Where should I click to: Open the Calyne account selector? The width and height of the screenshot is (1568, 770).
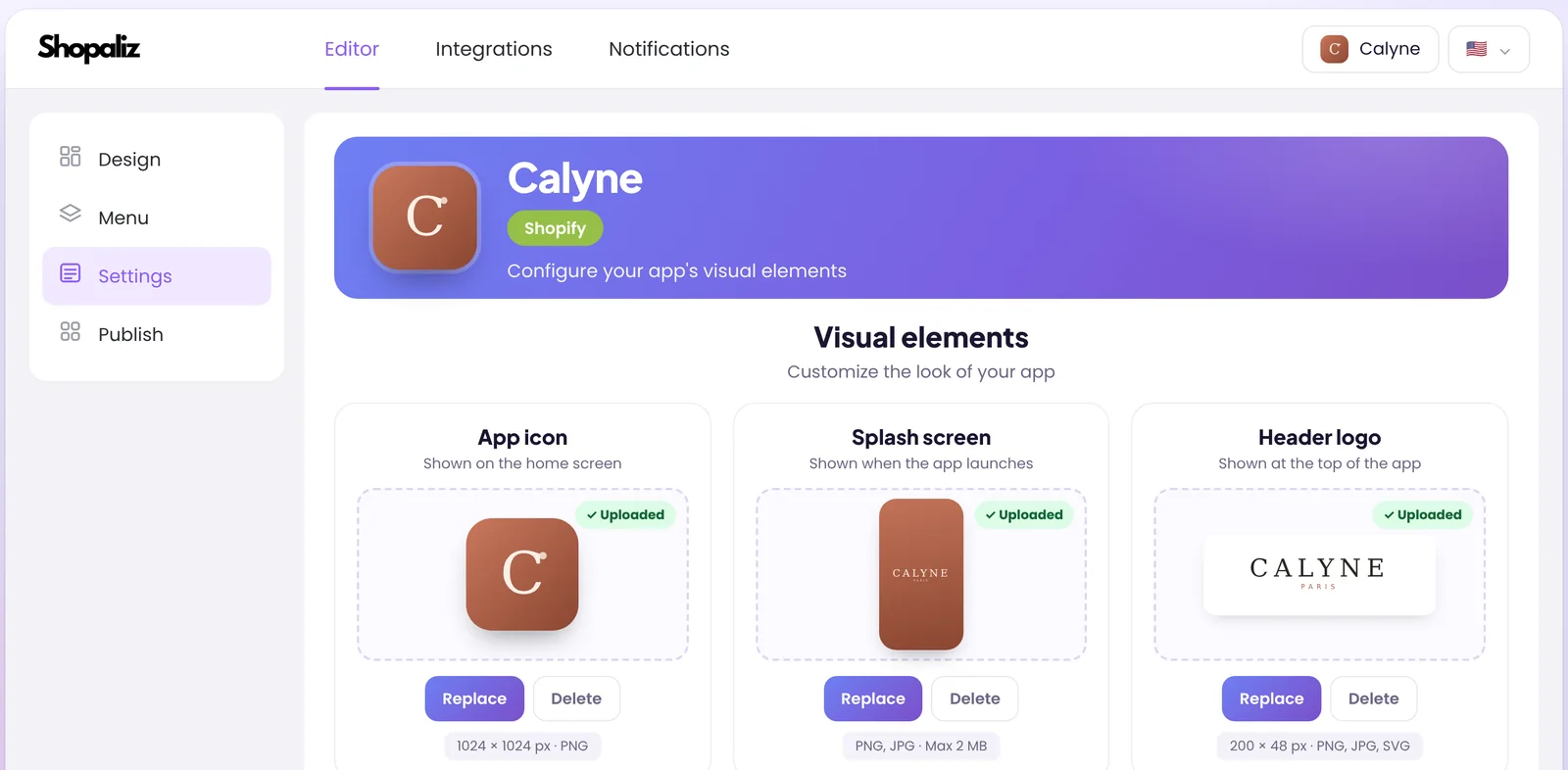coord(1370,49)
